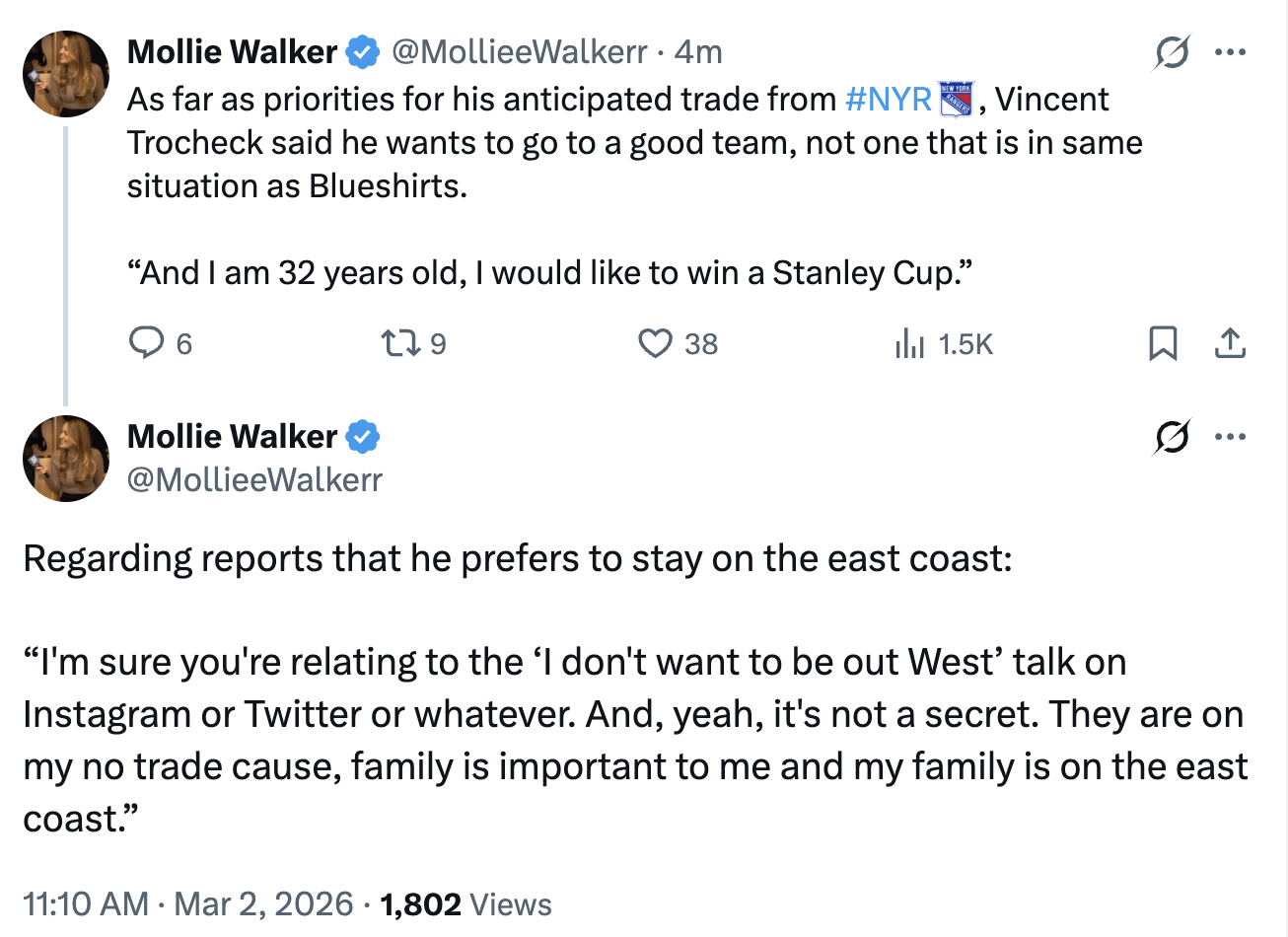Open the #NYR hashtag link
The image size is (1288, 937).
[889, 99]
